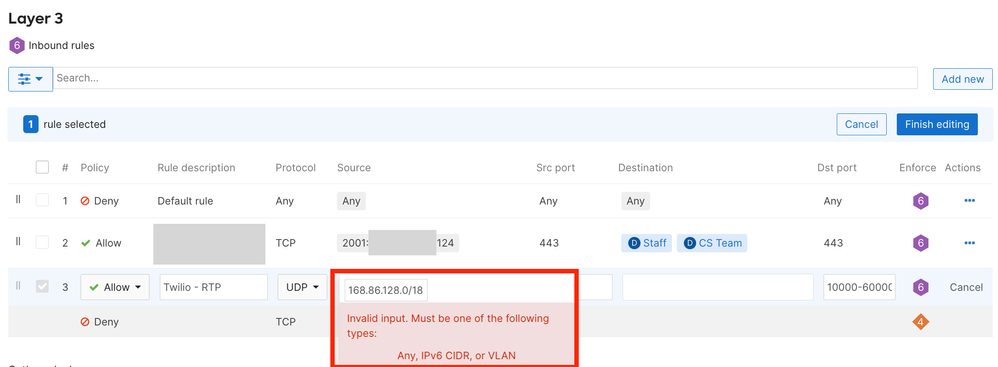Click the Source column header
The width and height of the screenshot is (998, 367).
click(x=354, y=167)
